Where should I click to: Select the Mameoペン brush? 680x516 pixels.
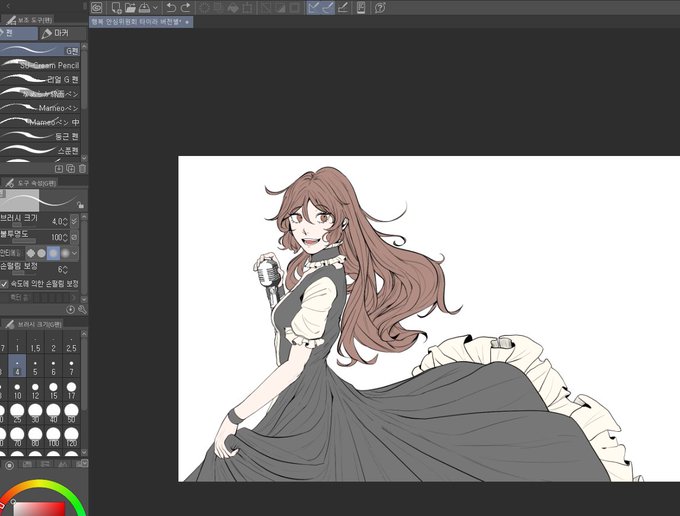[x=40, y=108]
